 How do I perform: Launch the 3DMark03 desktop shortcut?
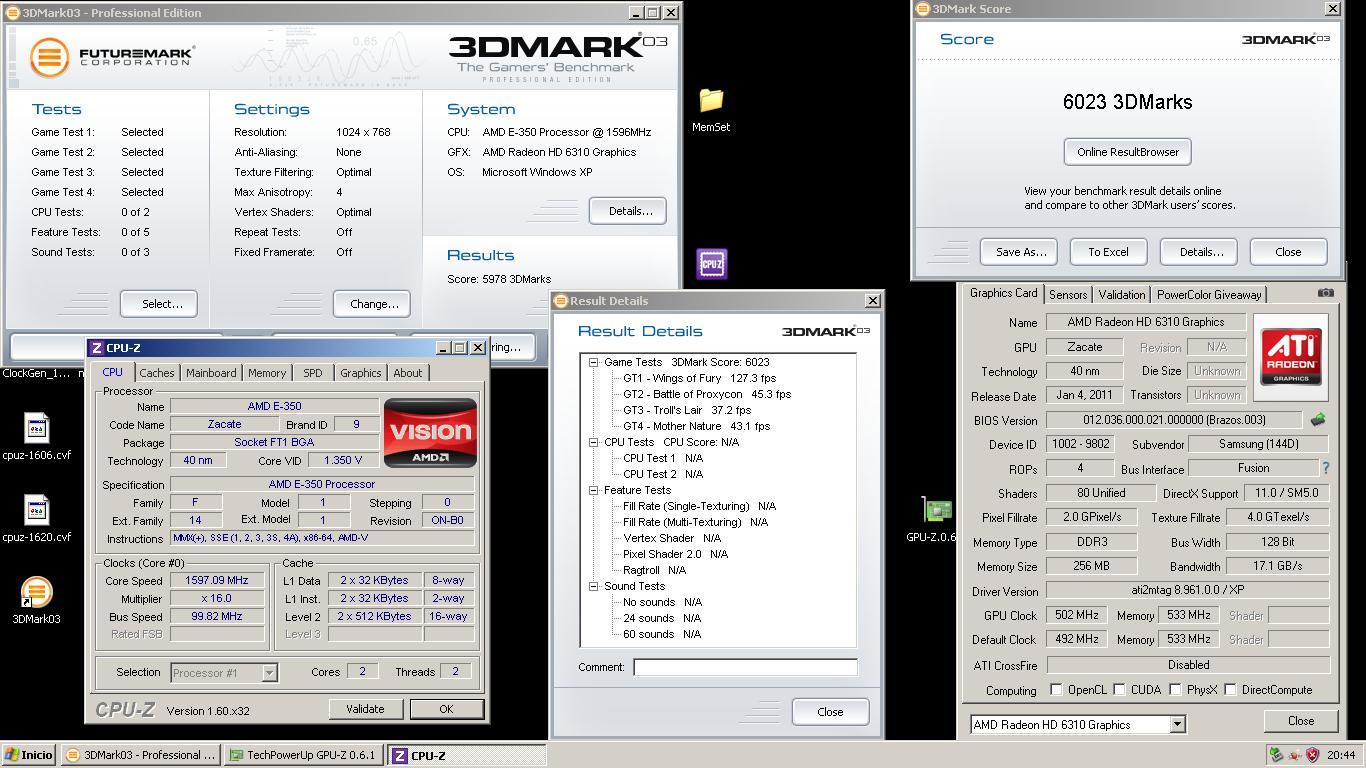pyautogui.click(x=36, y=592)
